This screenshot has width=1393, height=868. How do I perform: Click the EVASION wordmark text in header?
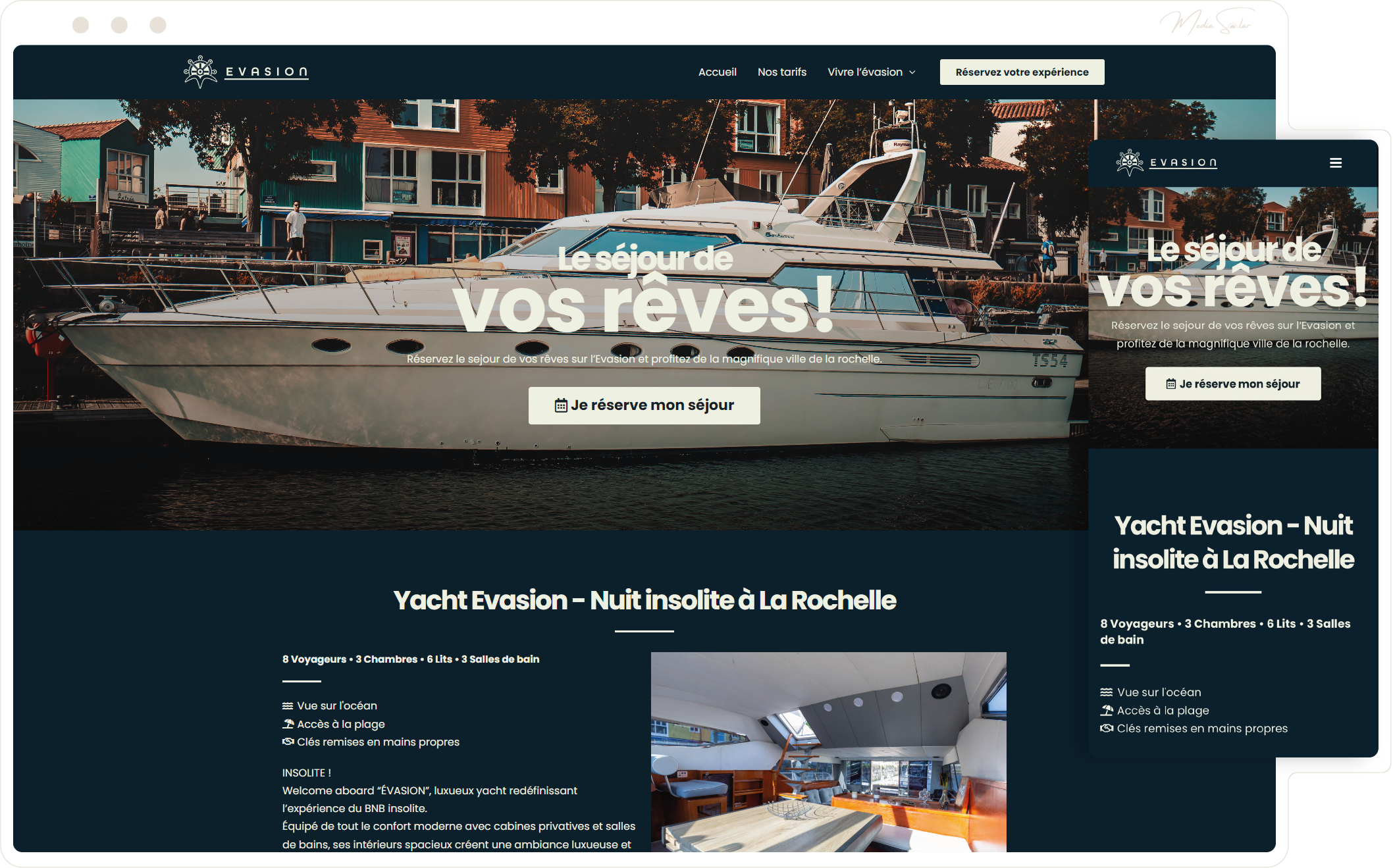pos(267,72)
